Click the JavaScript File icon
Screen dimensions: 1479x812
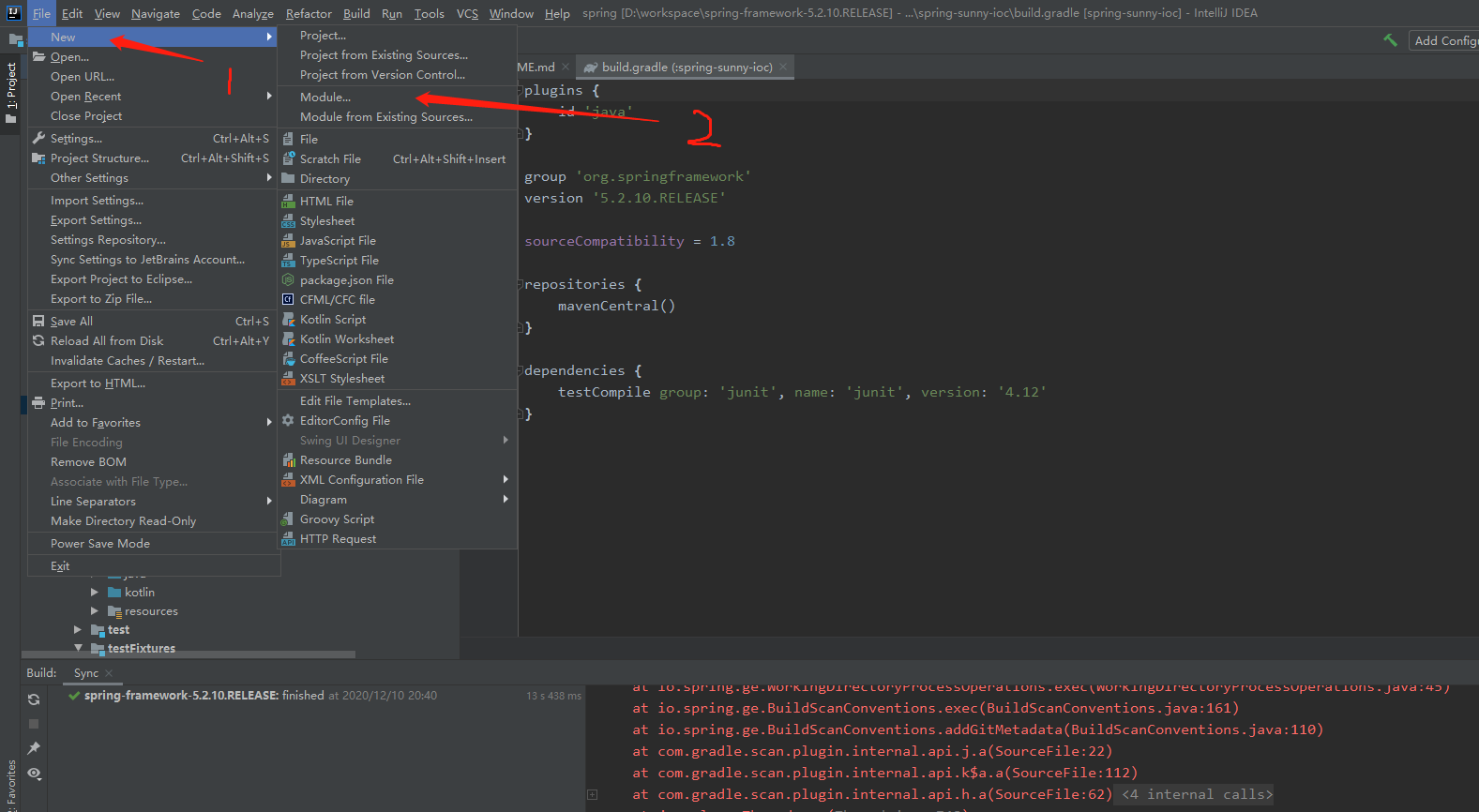click(288, 241)
